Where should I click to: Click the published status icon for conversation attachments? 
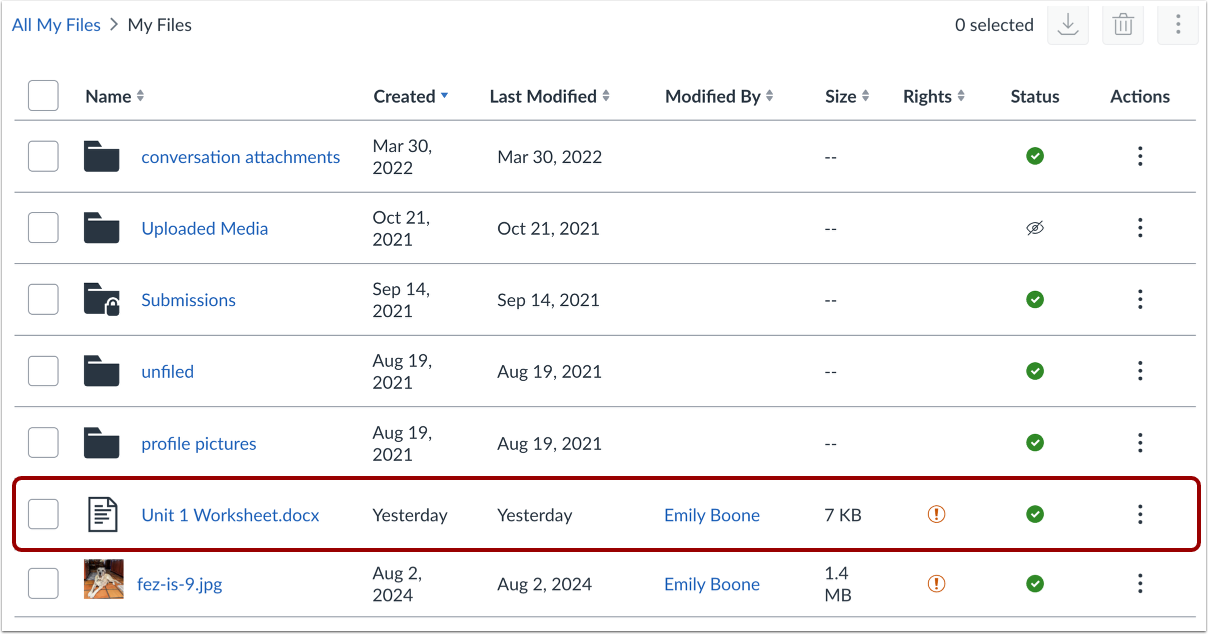(1035, 156)
